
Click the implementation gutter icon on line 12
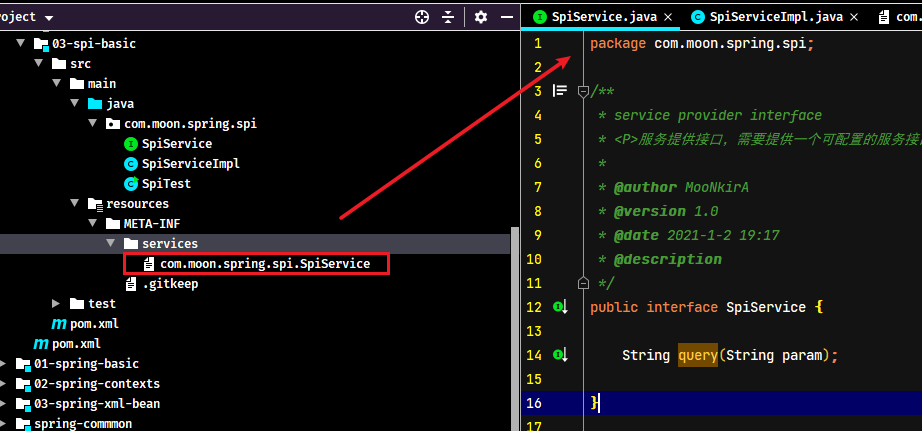click(560, 307)
